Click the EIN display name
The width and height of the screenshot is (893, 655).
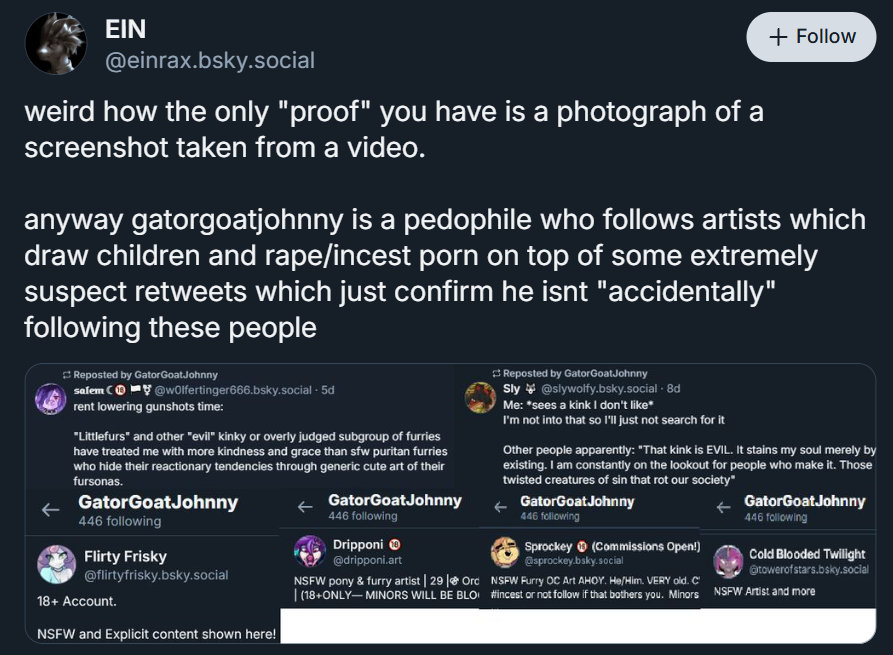(x=126, y=31)
